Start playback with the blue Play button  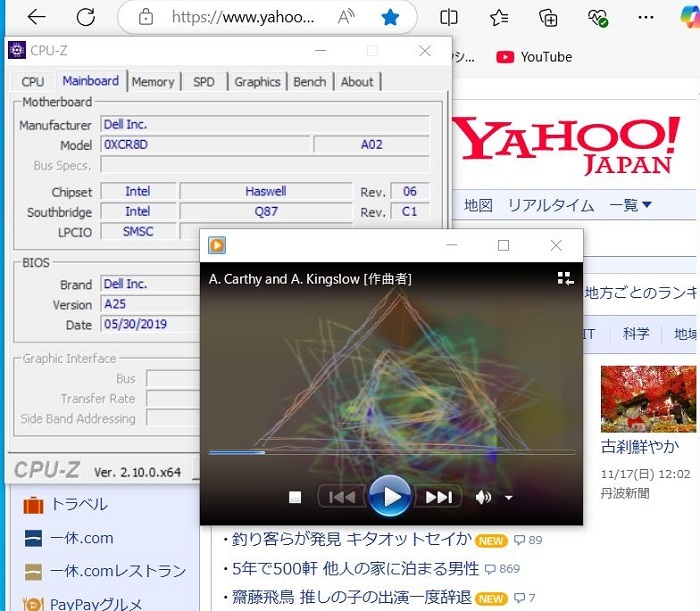[x=390, y=496]
